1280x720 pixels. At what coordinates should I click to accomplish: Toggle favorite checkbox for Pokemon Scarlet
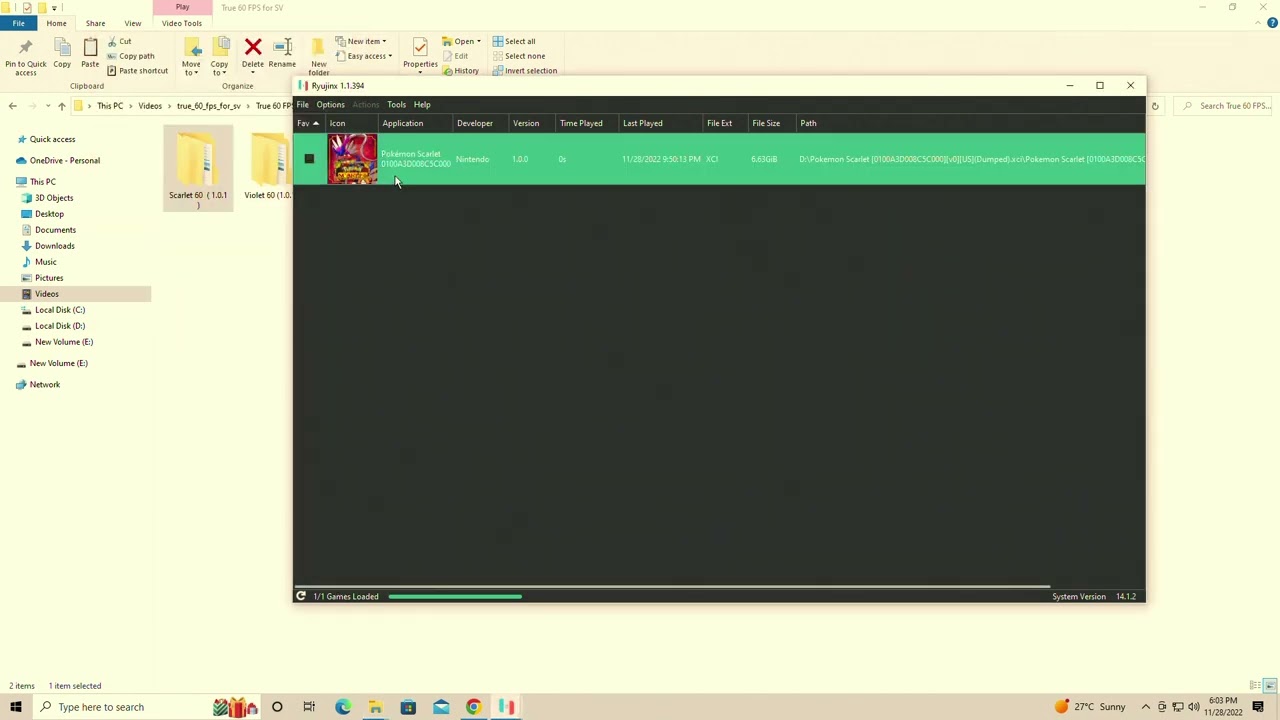[309, 159]
